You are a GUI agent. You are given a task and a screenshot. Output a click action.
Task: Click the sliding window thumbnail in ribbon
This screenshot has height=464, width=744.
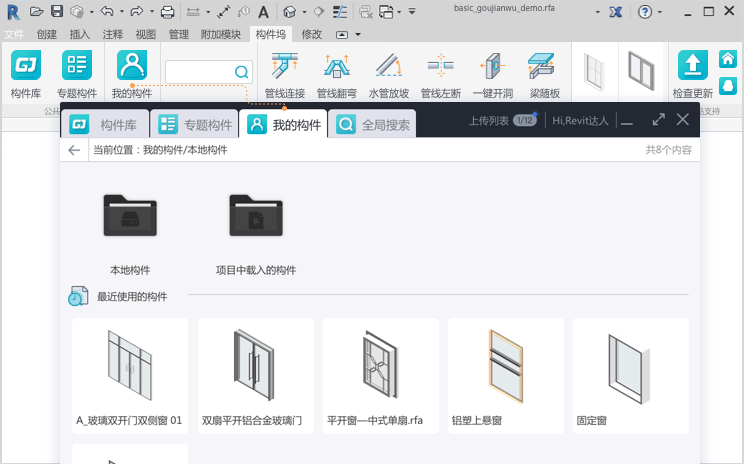pyautogui.click(x=641, y=71)
